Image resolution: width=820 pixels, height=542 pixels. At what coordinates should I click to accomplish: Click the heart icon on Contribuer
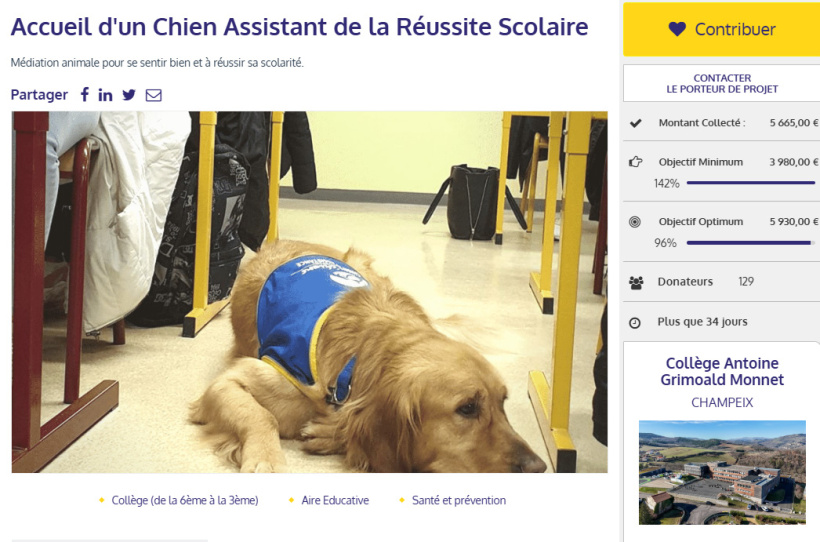[x=677, y=29]
